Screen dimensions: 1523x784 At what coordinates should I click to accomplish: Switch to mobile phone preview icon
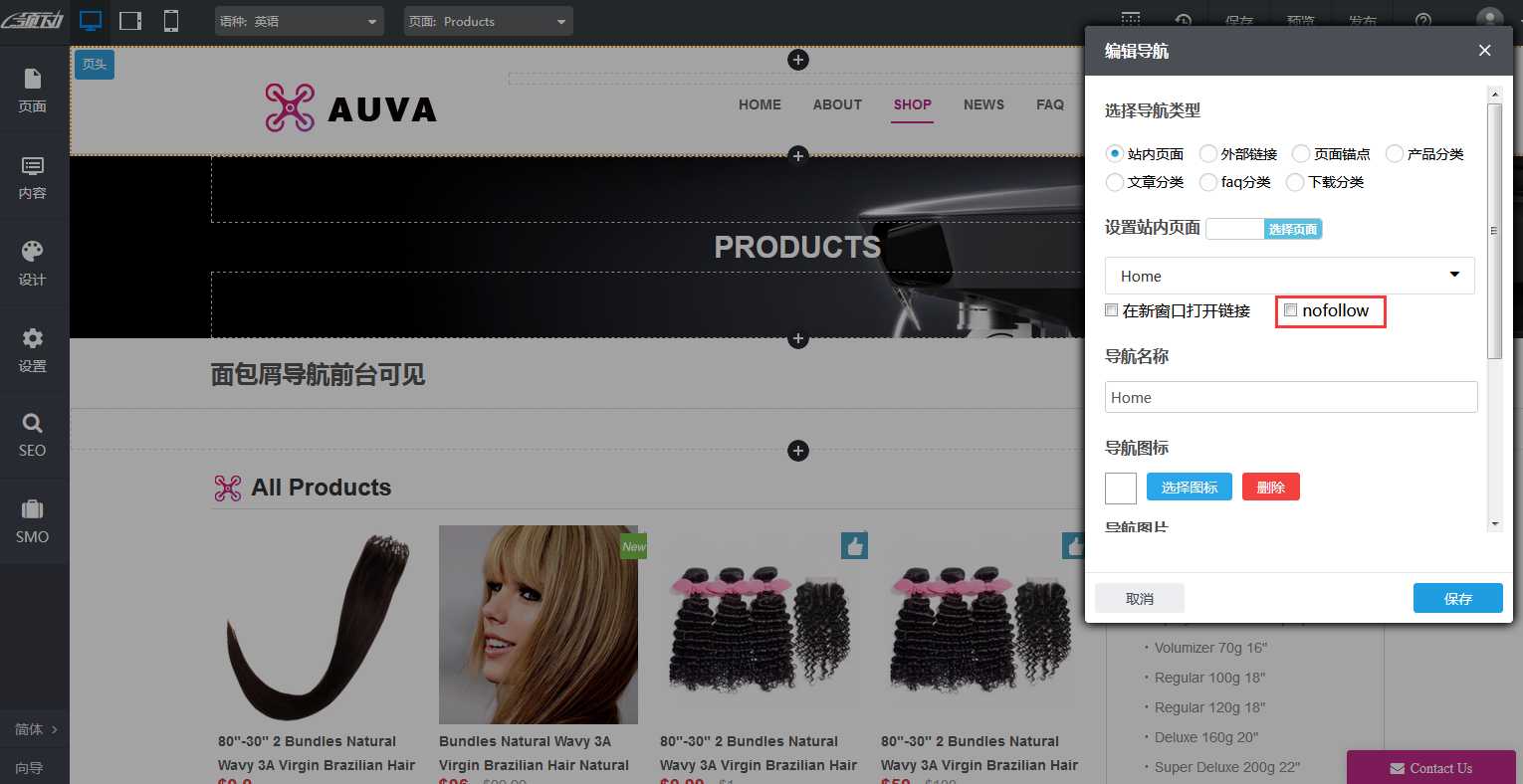pyautogui.click(x=171, y=21)
